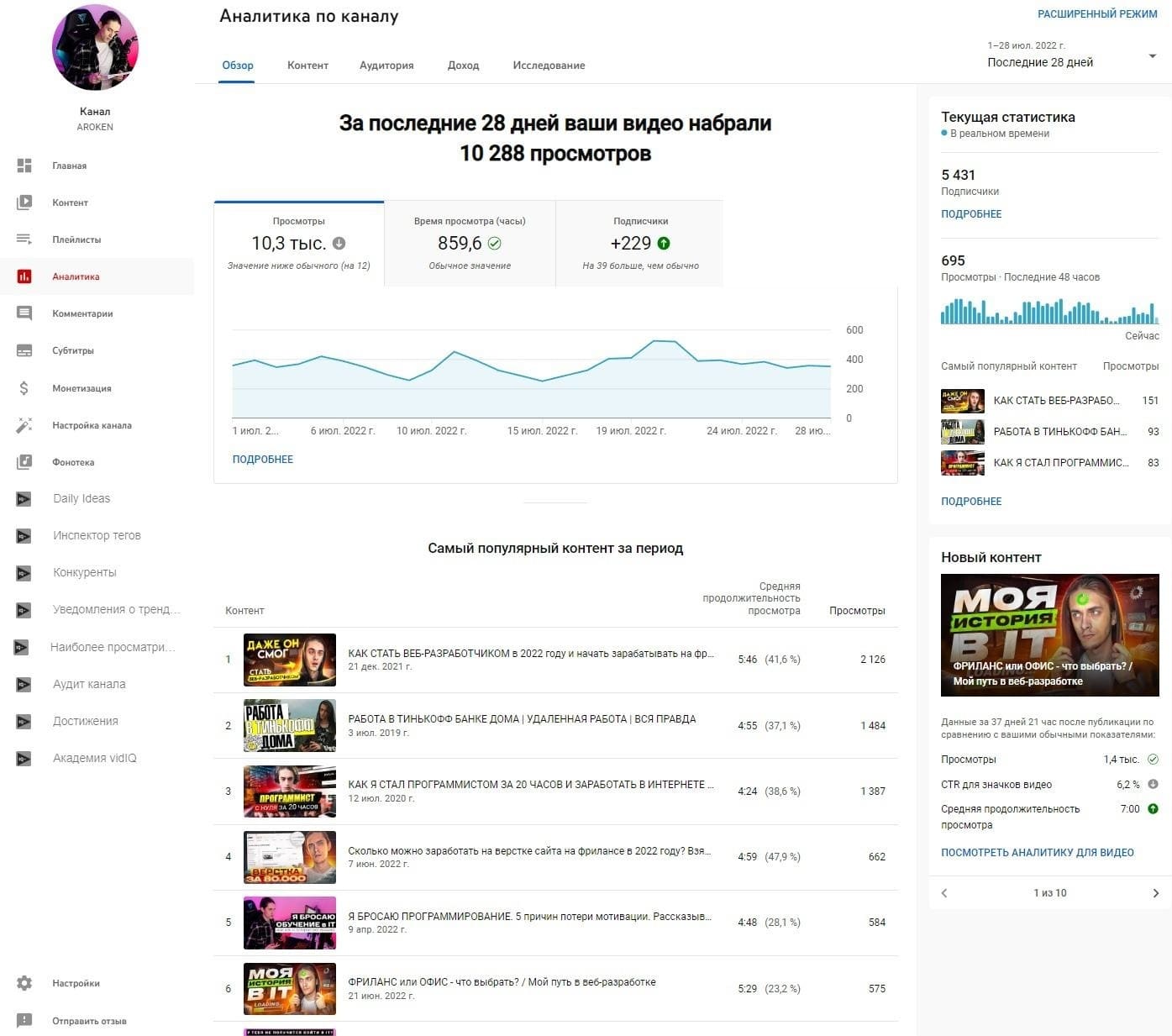
Task: Click the Настройки gear icon
Action: click(24, 983)
